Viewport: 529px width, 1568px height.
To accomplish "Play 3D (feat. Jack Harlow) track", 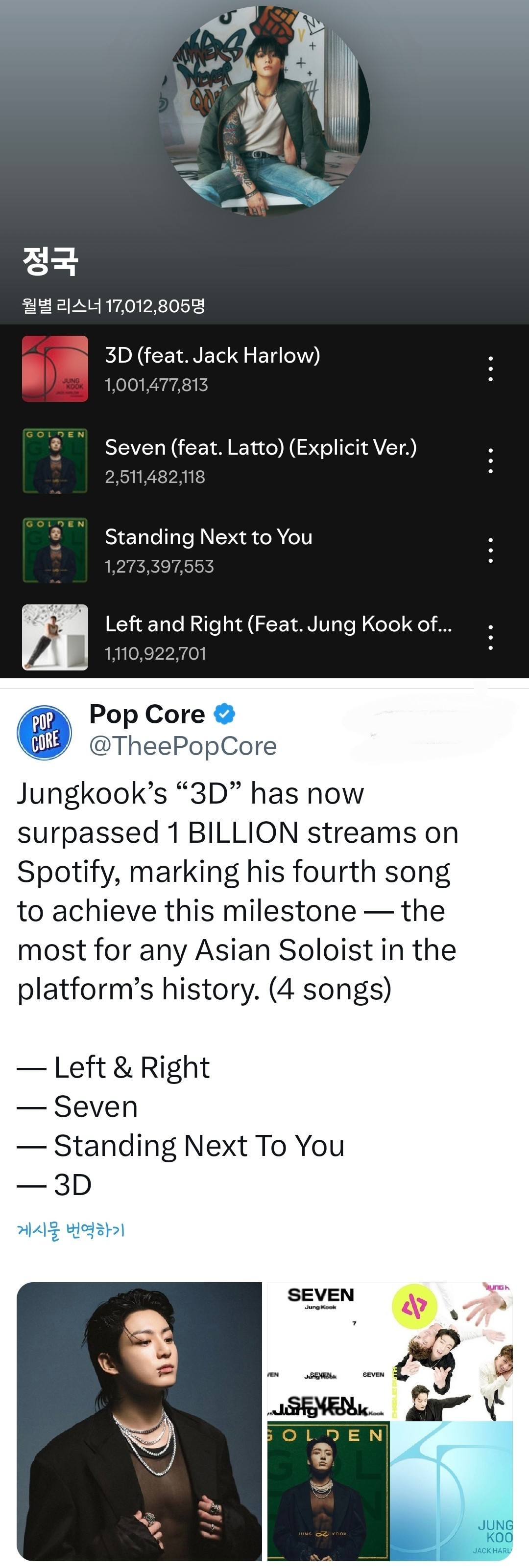I will 212,355.
